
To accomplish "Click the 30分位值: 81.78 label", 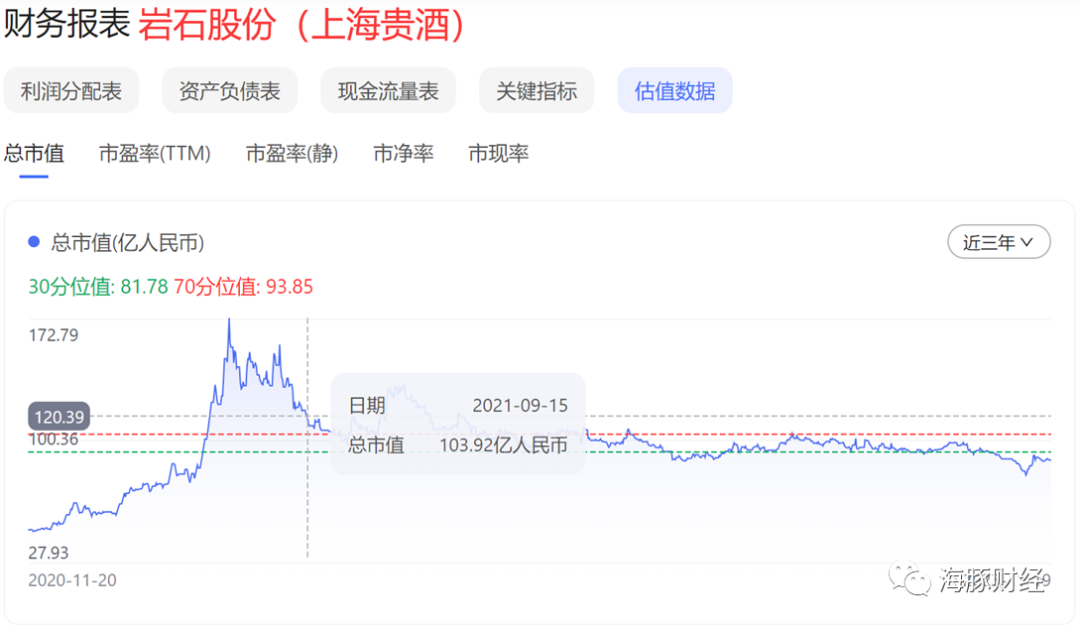I will pyautogui.click(x=98, y=286).
